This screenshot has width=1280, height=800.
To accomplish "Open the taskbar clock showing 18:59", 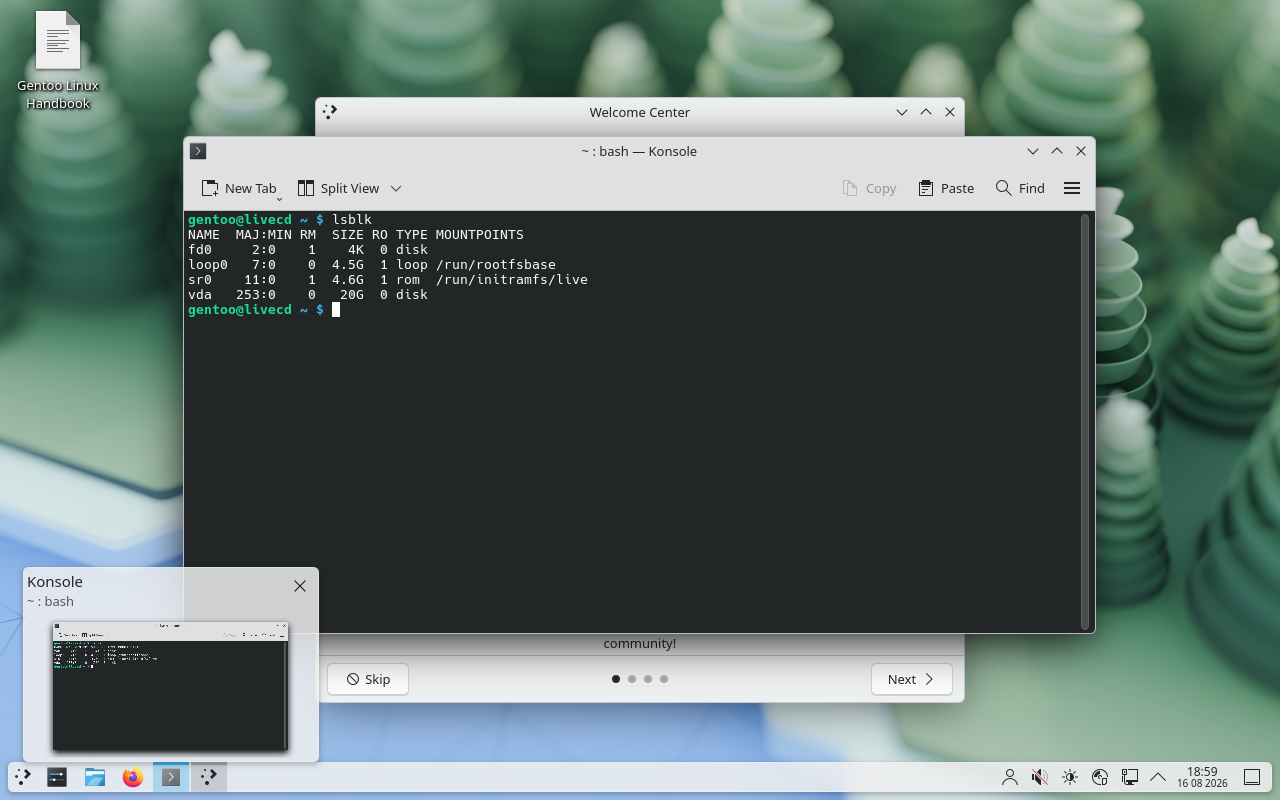I will 1202,777.
